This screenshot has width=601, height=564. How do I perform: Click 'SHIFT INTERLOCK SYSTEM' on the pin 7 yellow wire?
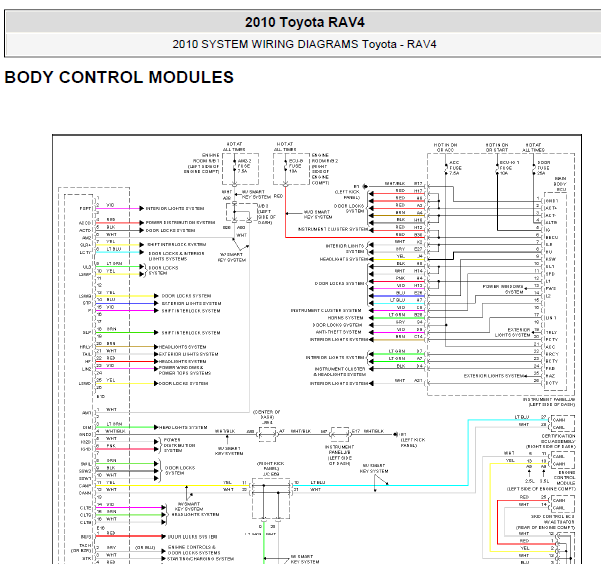click(x=177, y=245)
